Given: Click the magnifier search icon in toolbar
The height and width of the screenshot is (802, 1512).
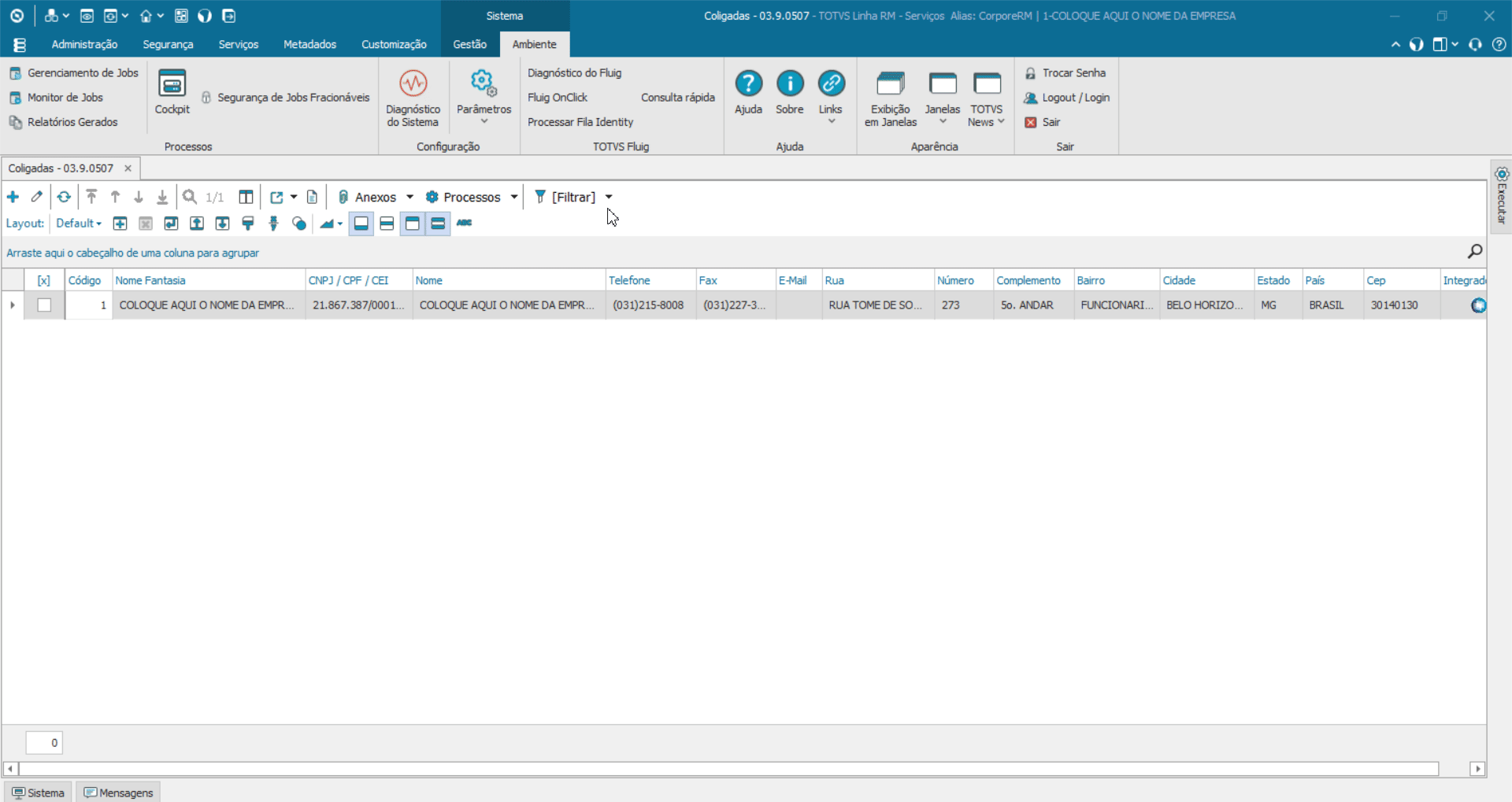Looking at the screenshot, I should point(190,197).
